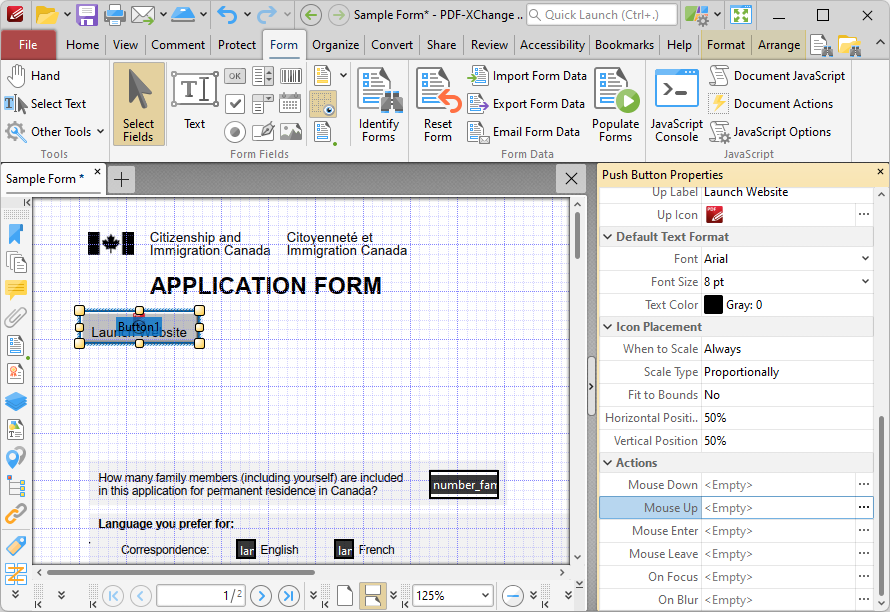
Task: Click the Print icon in title bar
Action: coord(115,15)
